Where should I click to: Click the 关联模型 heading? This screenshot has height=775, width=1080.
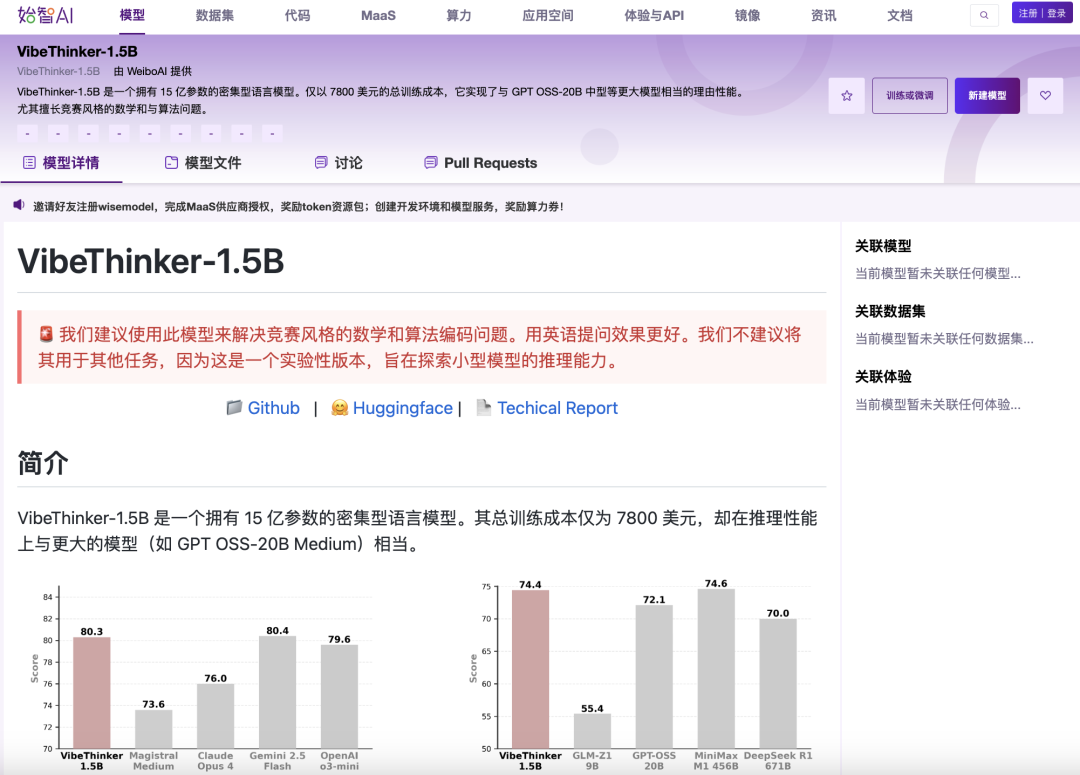(883, 246)
